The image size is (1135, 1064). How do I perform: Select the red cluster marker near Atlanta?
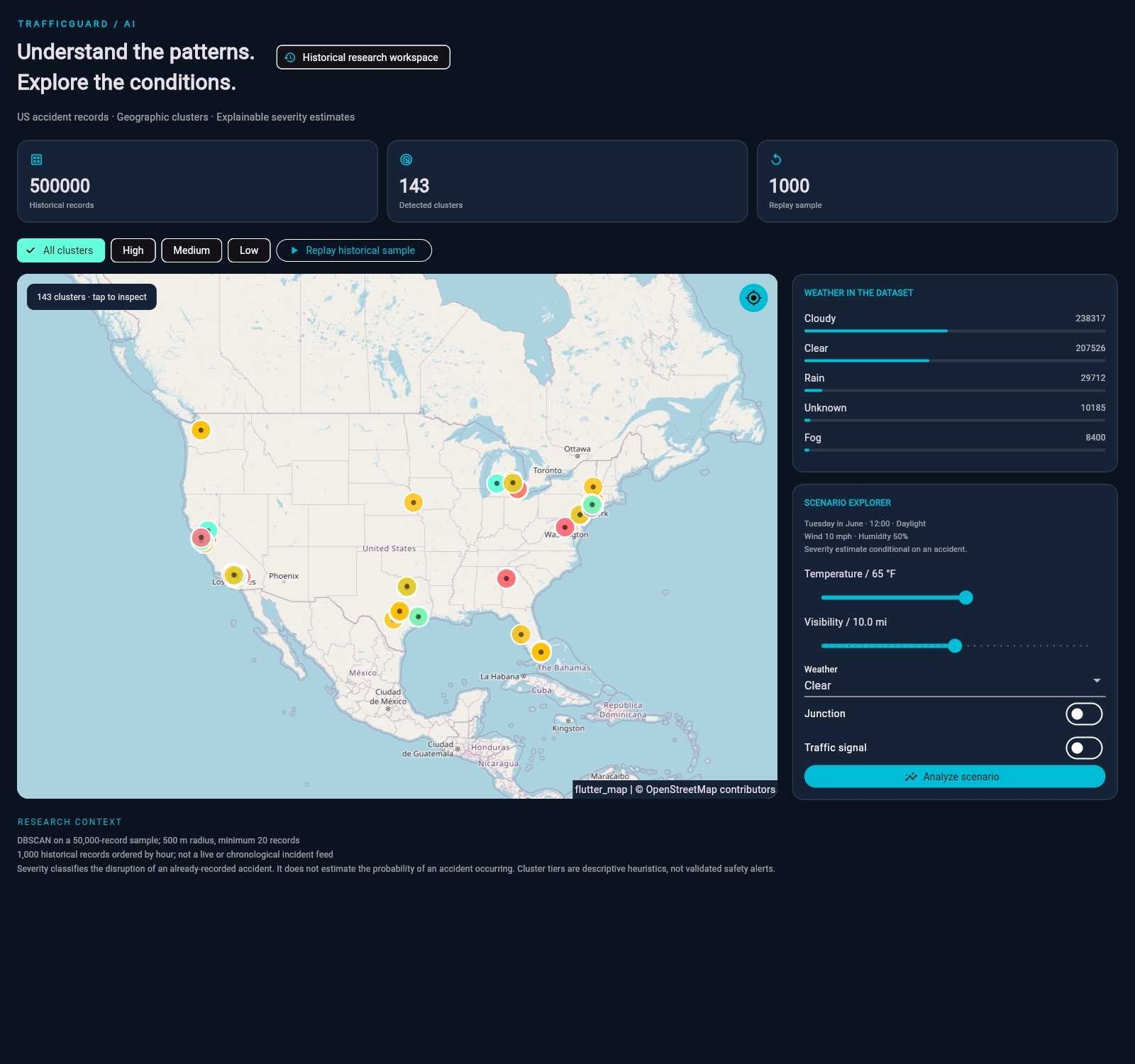point(506,579)
